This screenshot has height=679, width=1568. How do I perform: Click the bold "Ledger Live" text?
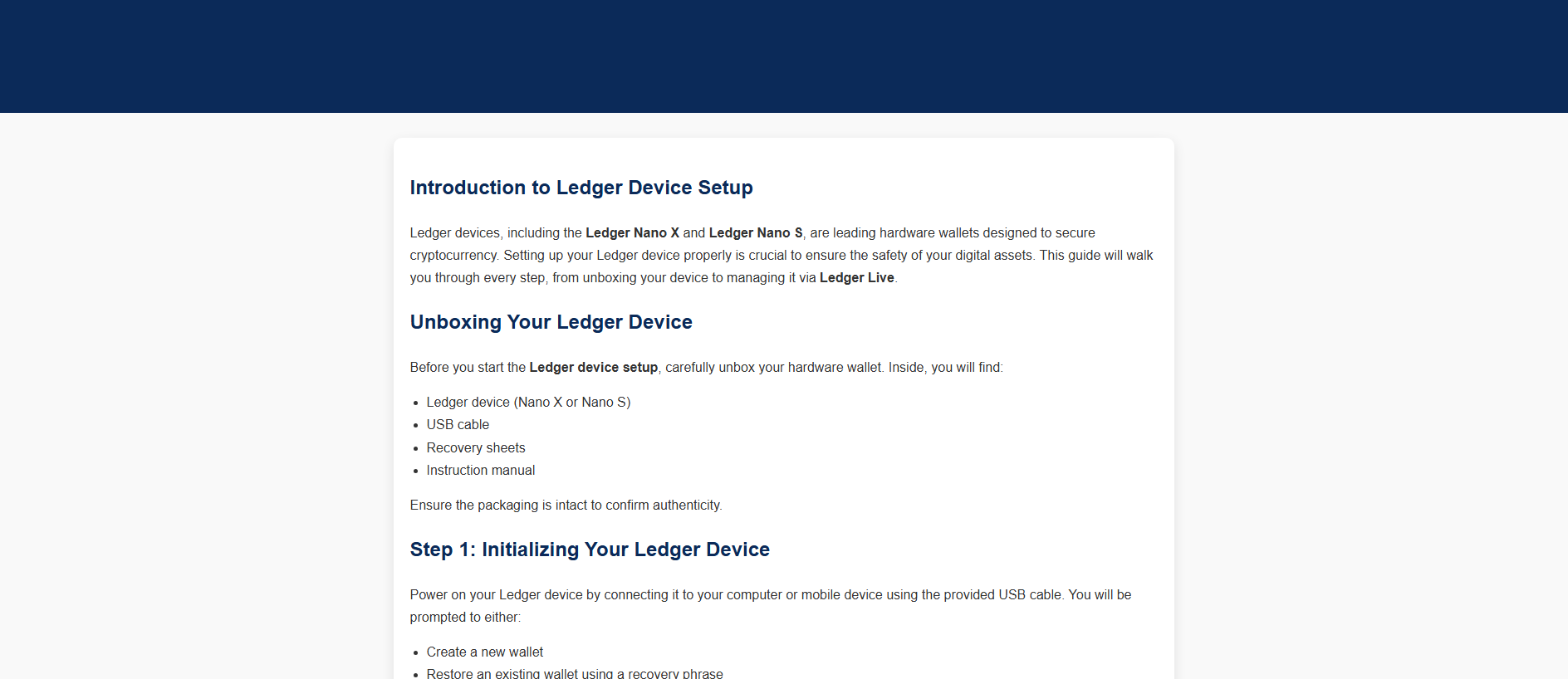pyautogui.click(x=857, y=278)
